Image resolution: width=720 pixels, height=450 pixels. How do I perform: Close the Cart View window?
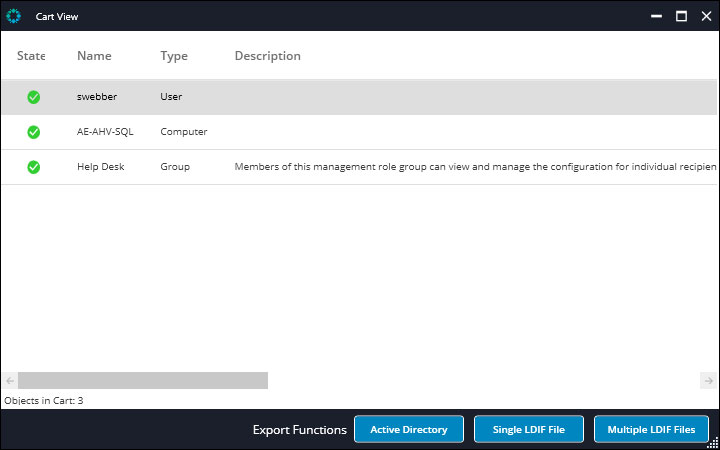click(x=706, y=16)
